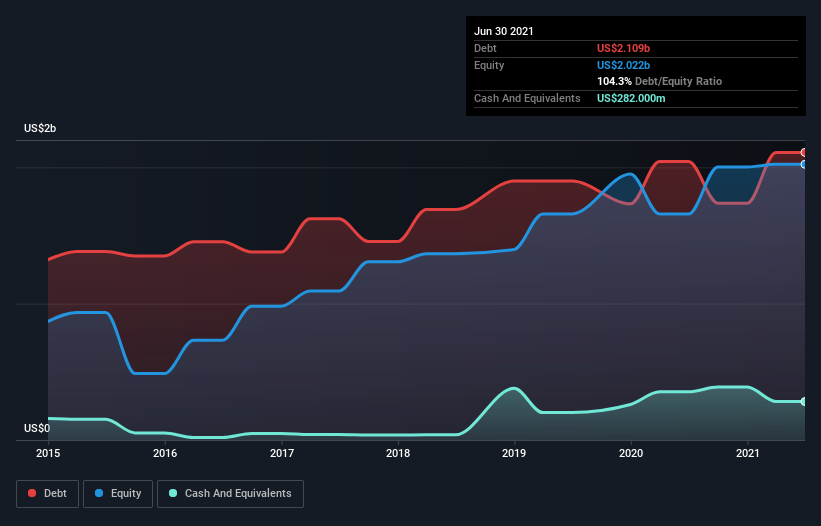Click the US$2.109b debt value
The width and height of the screenshot is (821, 526).
click(x=623, y=48)
